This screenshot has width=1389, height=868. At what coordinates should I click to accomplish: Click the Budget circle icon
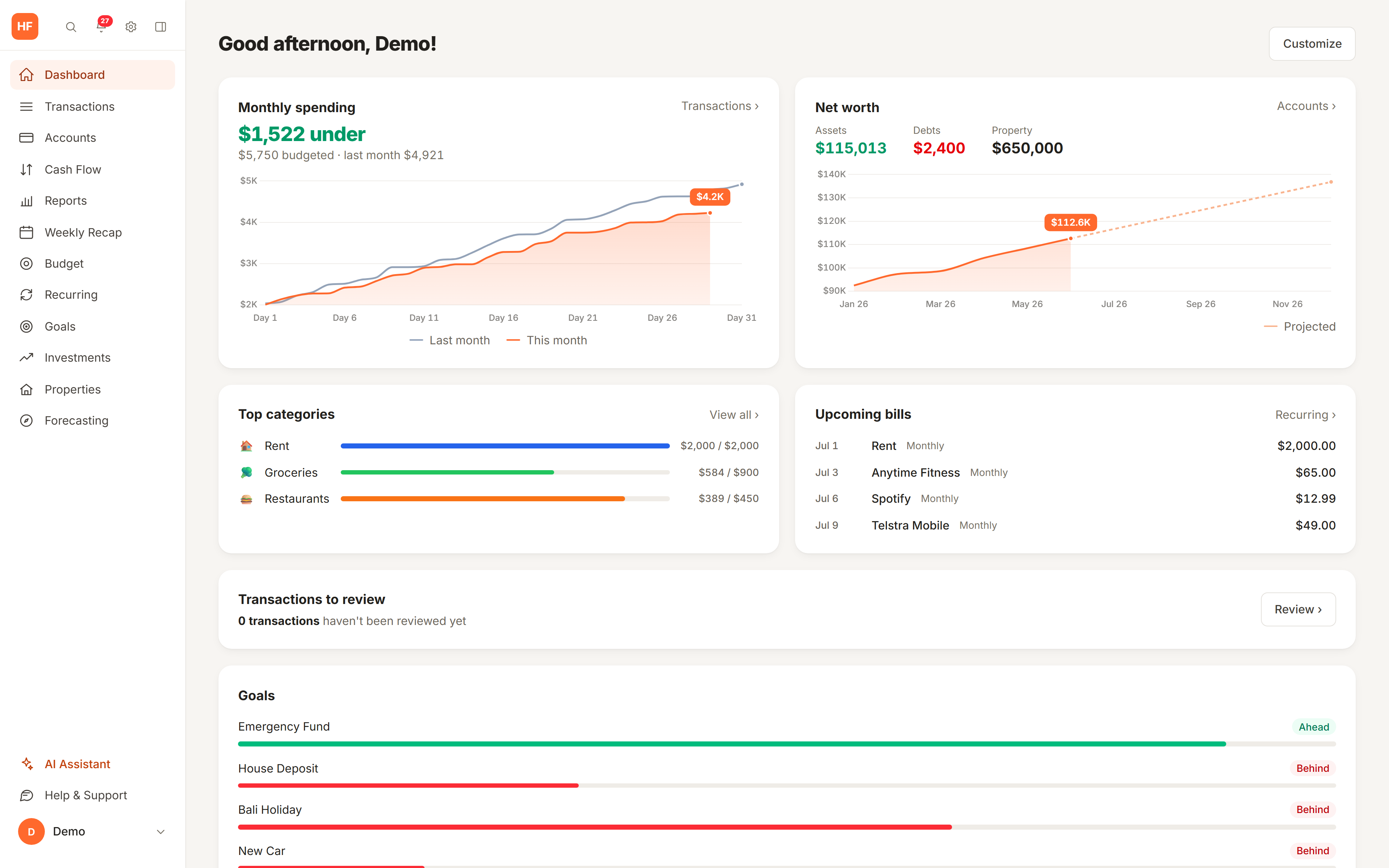(26, 264)
